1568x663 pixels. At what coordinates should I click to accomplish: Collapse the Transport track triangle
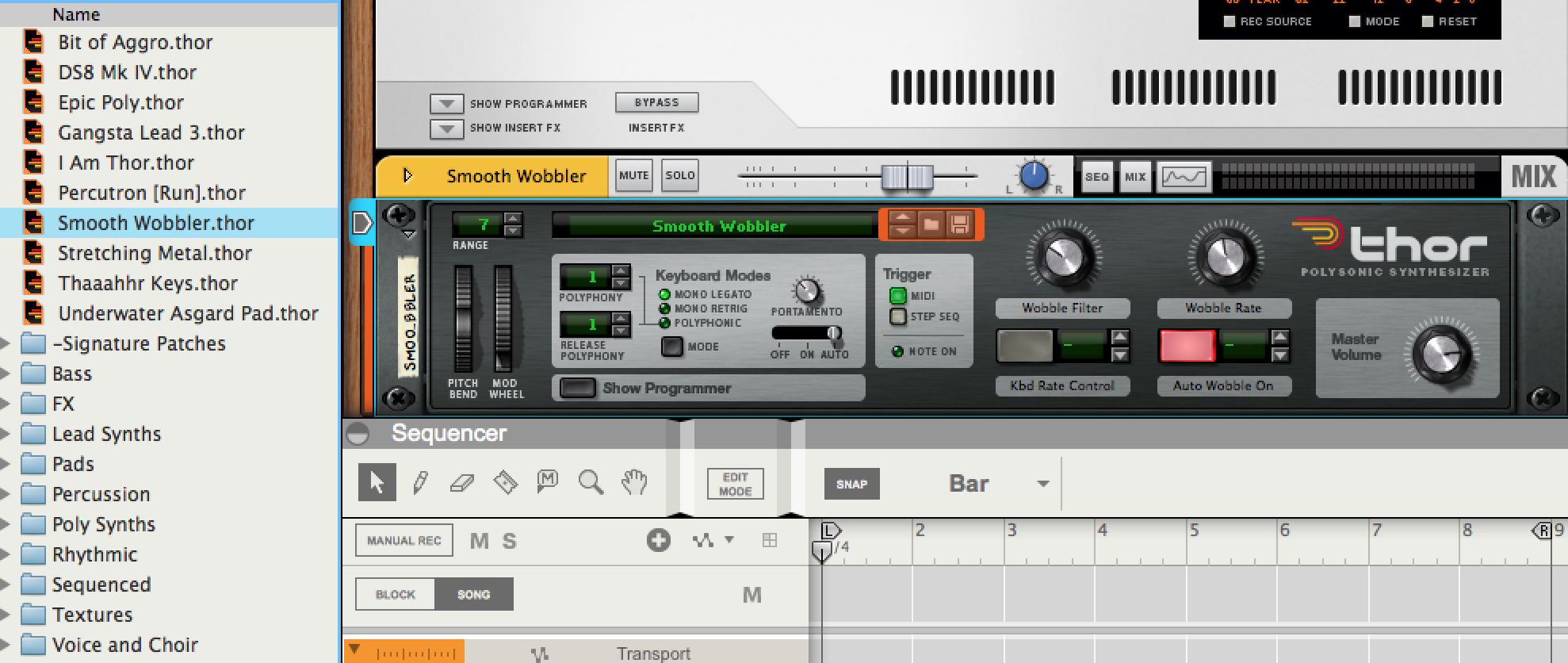click(354, 650)
